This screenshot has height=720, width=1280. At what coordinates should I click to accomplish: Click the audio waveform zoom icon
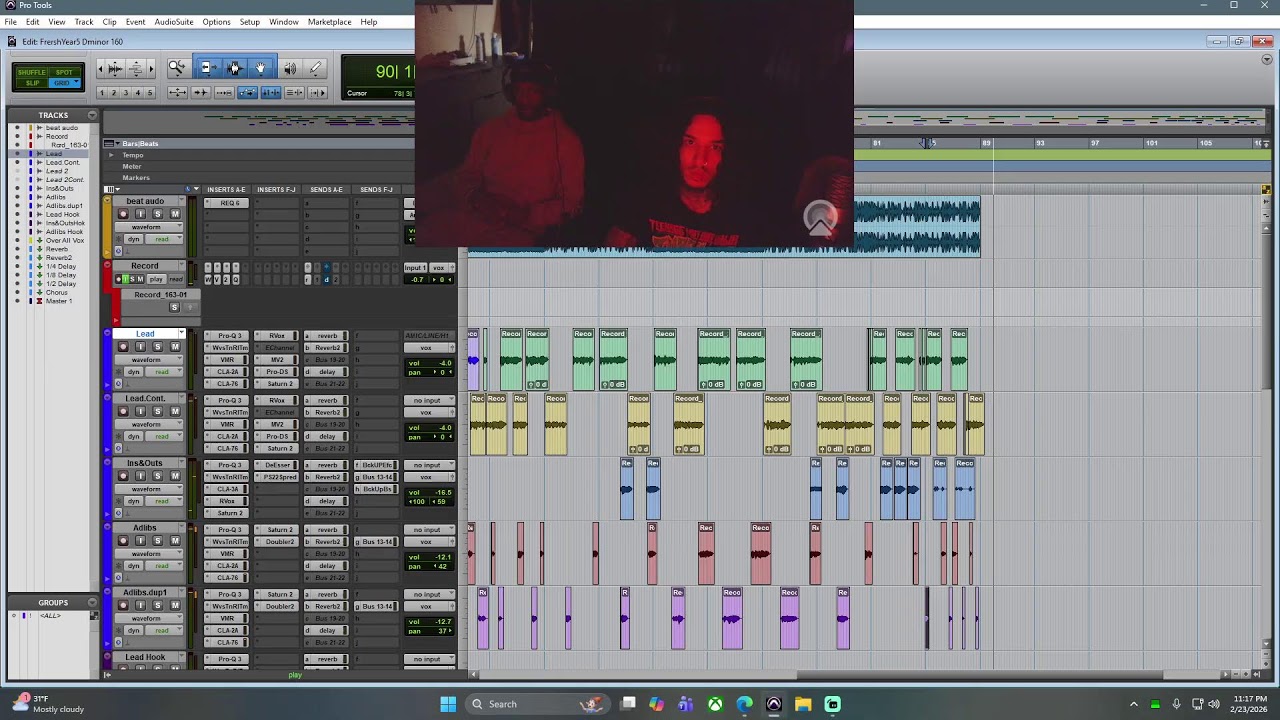tap(114, 68)
